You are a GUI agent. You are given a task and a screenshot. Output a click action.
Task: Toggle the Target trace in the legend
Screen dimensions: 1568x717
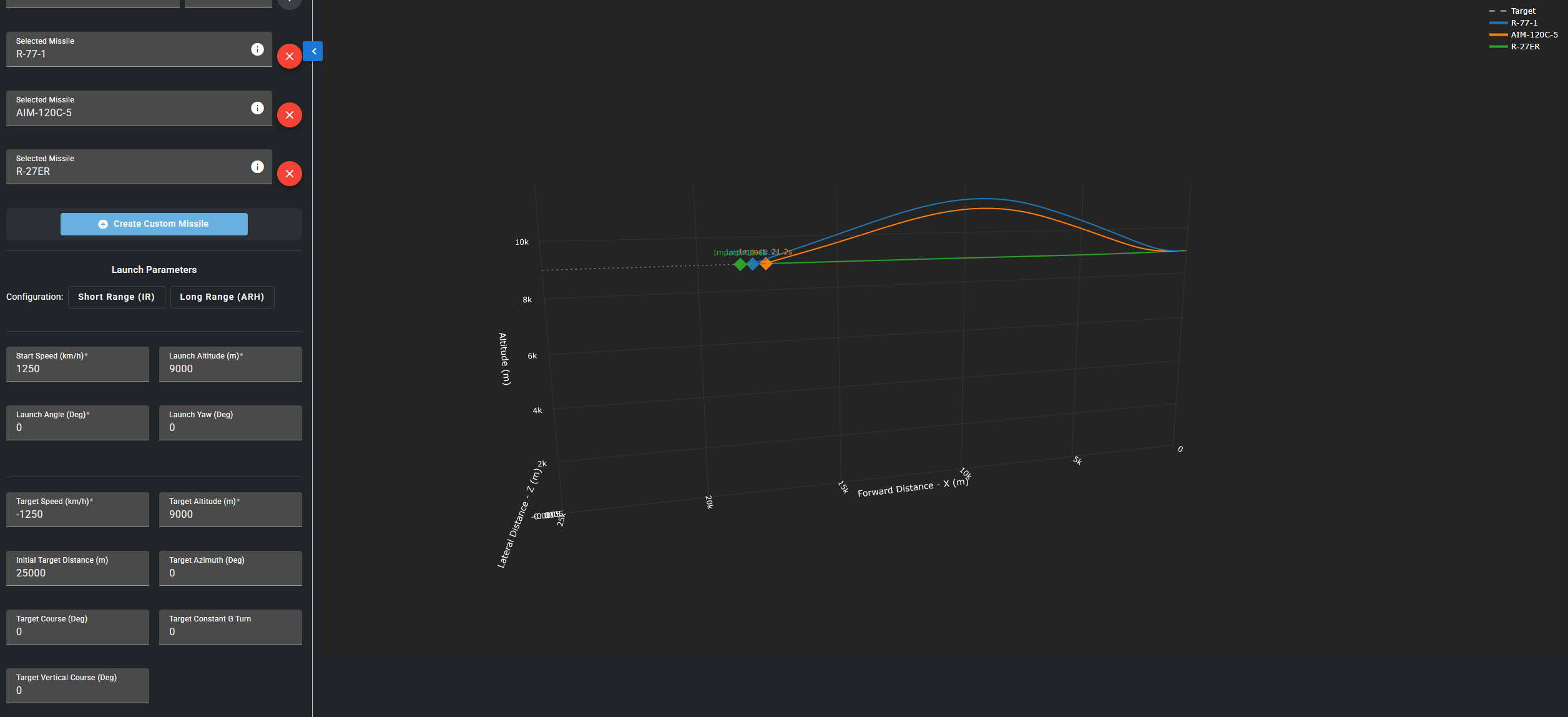tap(1522, 11)
